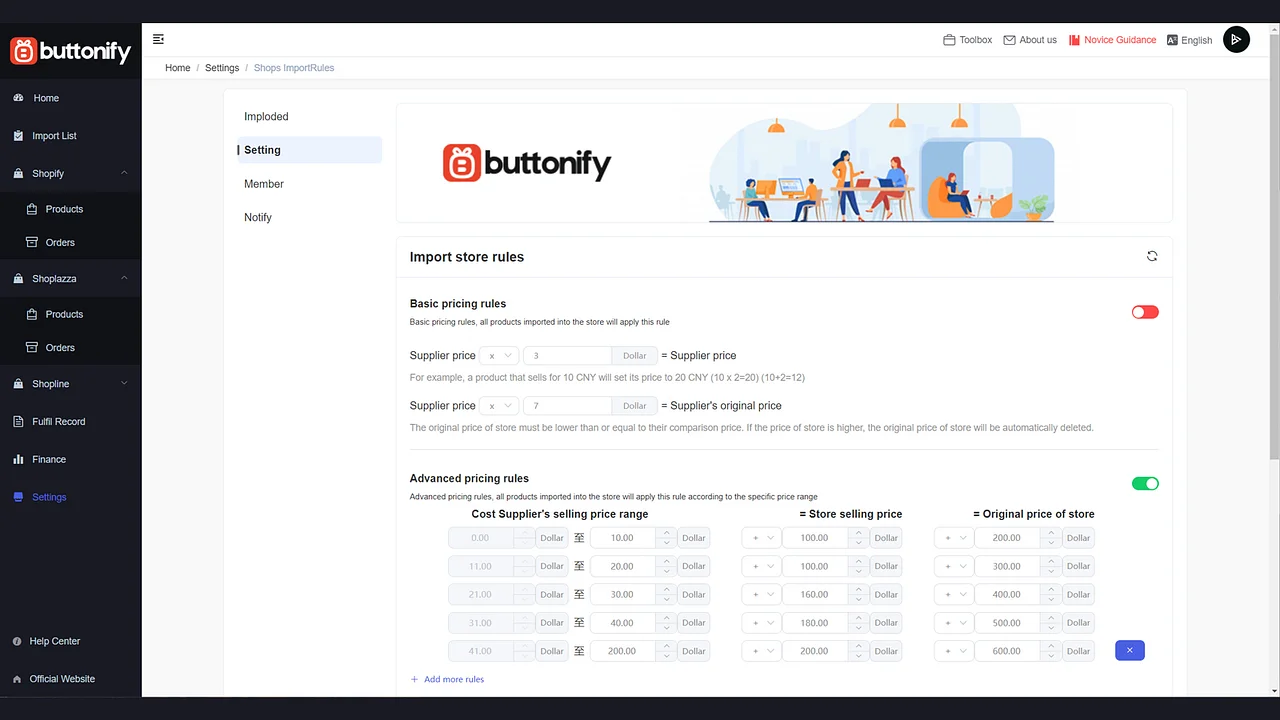Image resolution: width=1280 pixels, height=720 pixels.
Task: Remove the last pricing rule row
Action: coord(1129,650)
